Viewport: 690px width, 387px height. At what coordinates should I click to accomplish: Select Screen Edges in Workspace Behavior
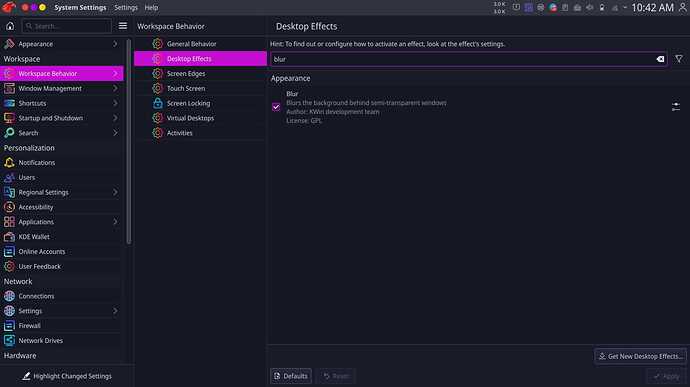coord(200,74)
